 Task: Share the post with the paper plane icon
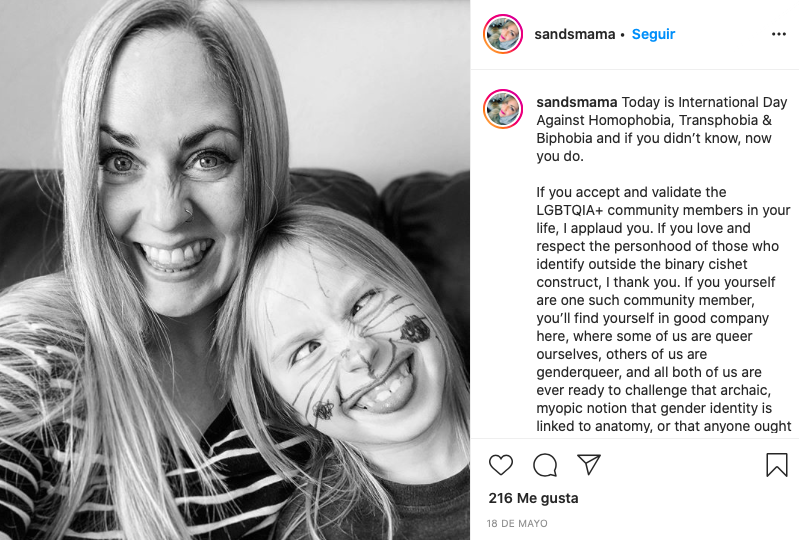[x=589, y=464]
